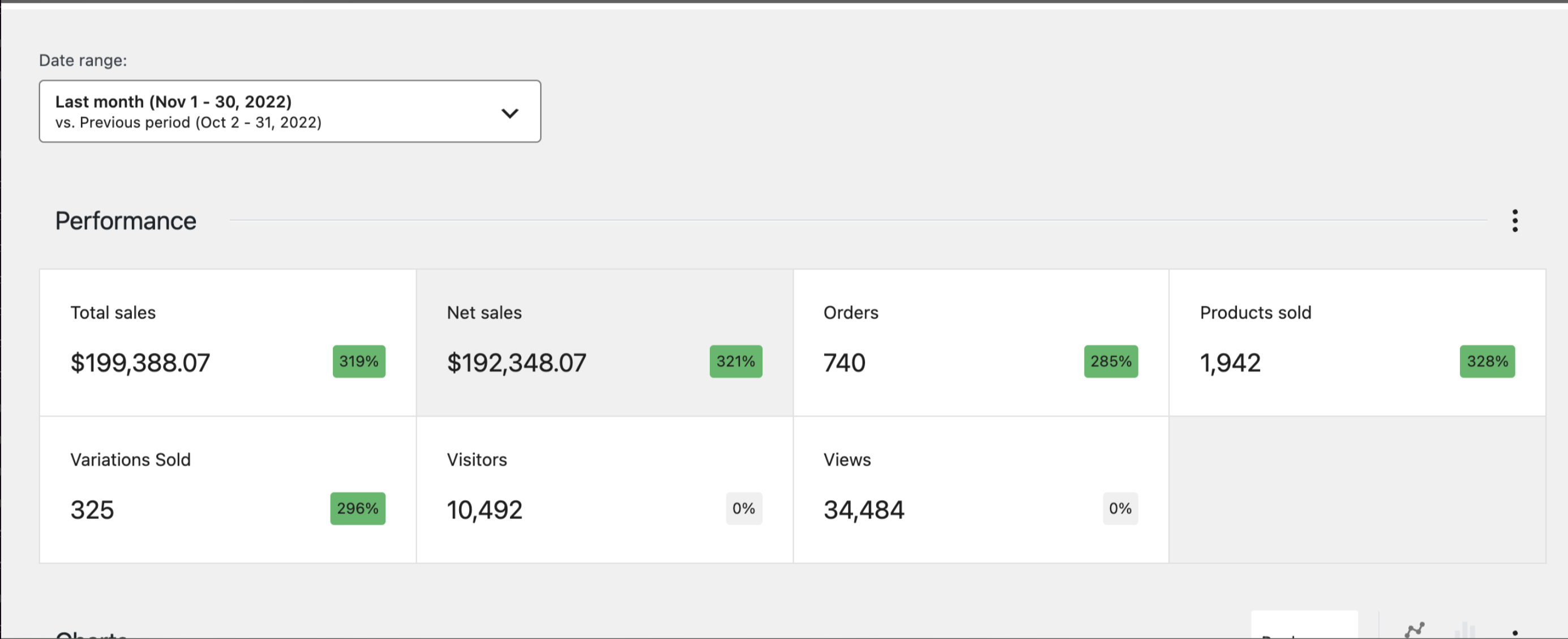Open the Performance section ellipsis menu

(x=1514, y=220)
